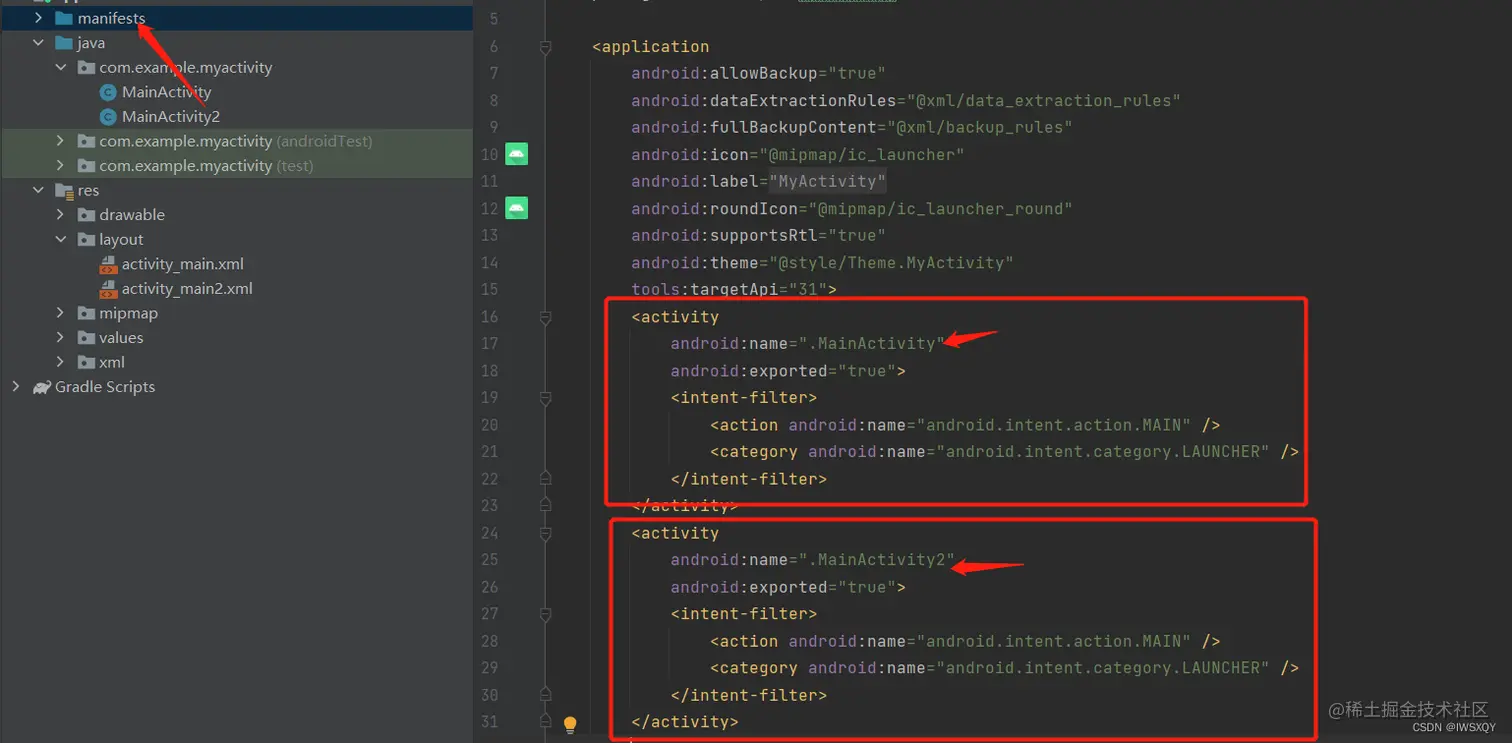1512x743 pixels.
Task: Click the xml folder icon
Action: click(86, 363)
